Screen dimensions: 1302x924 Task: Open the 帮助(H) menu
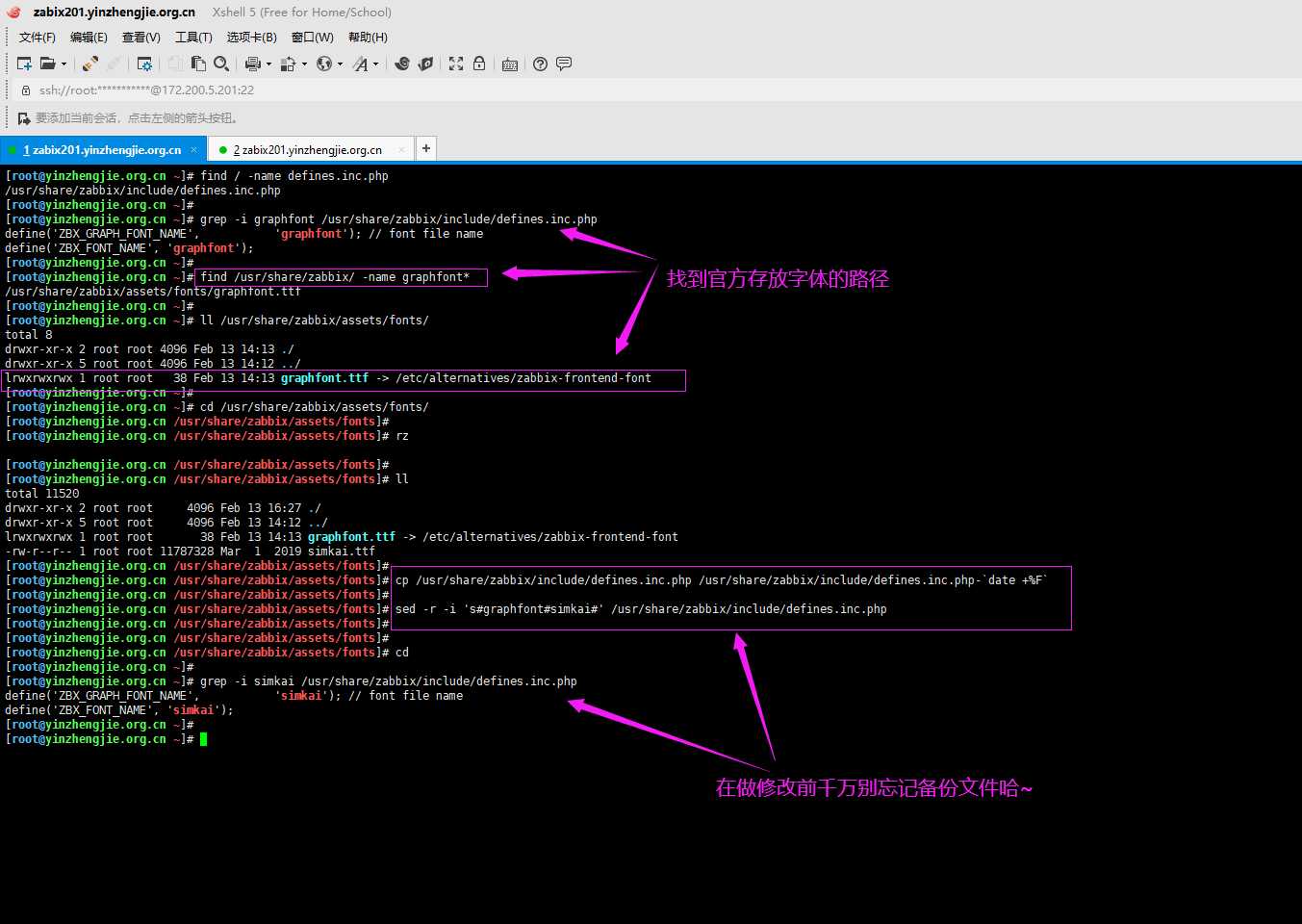pos(368,38)
